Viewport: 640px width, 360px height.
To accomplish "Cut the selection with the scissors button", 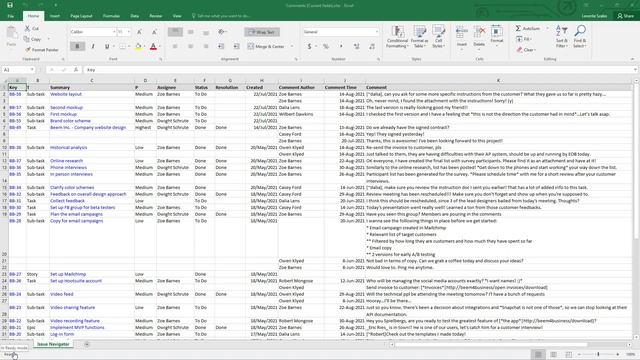I will (32, 28).
